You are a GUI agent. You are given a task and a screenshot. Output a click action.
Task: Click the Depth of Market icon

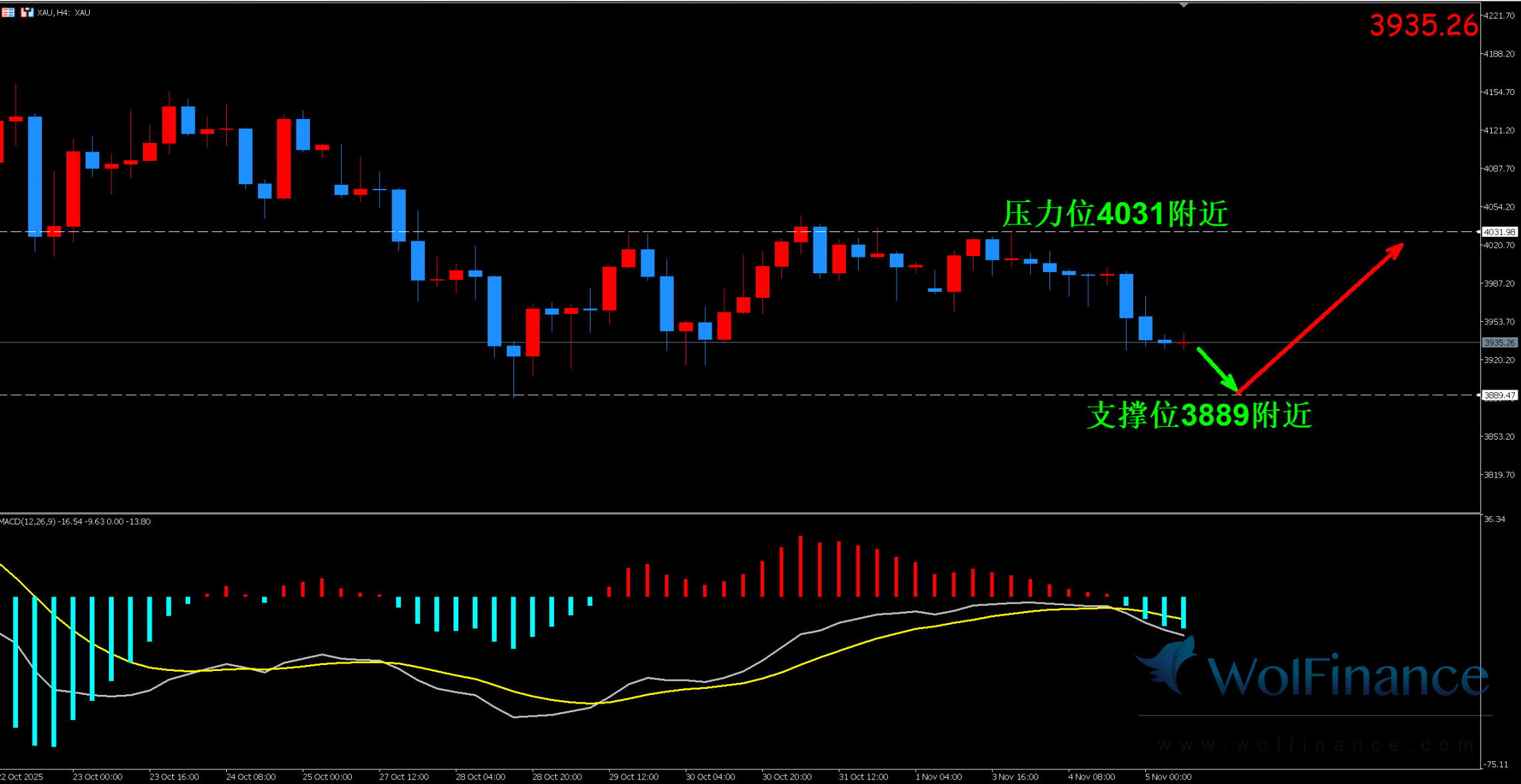[8, 12]
